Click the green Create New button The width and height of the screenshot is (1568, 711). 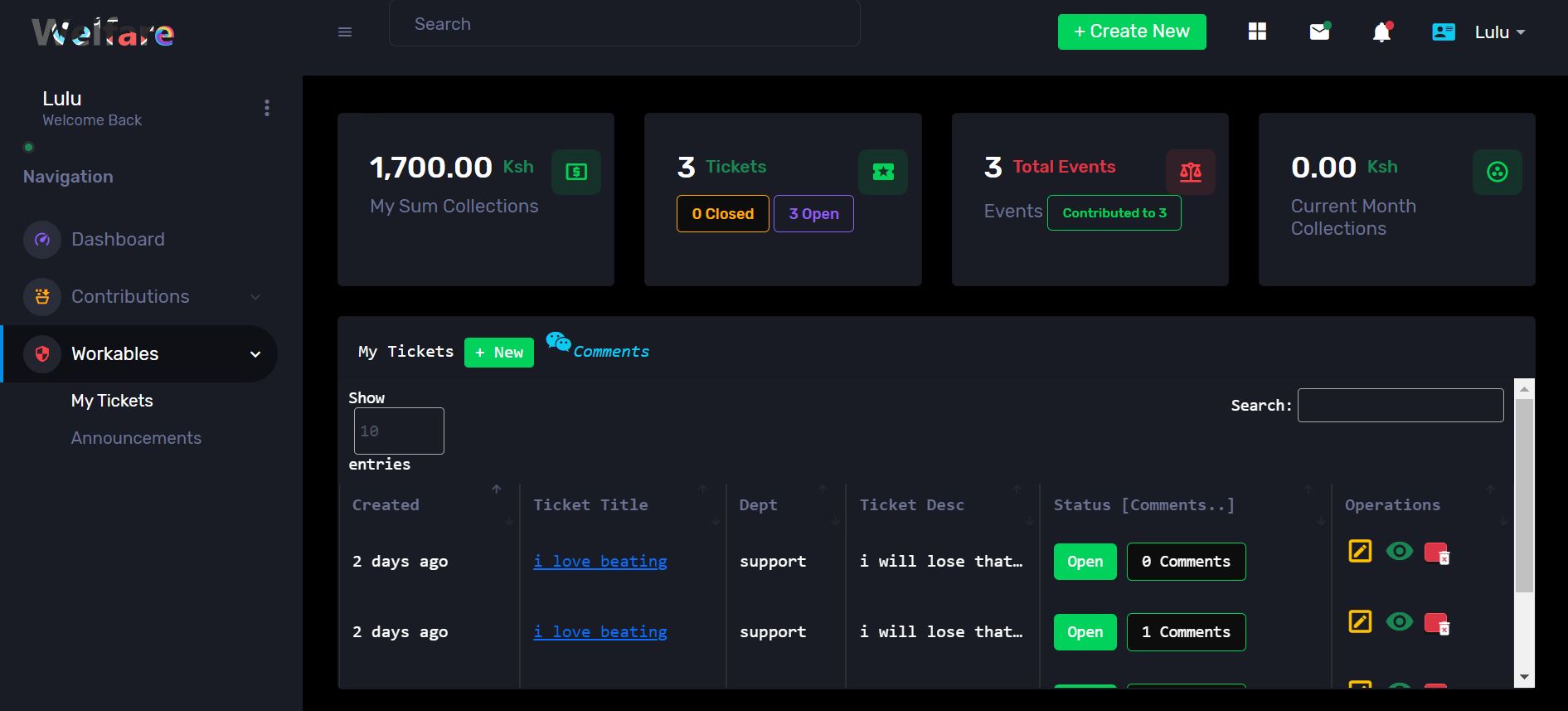(x=1131, y=32)
